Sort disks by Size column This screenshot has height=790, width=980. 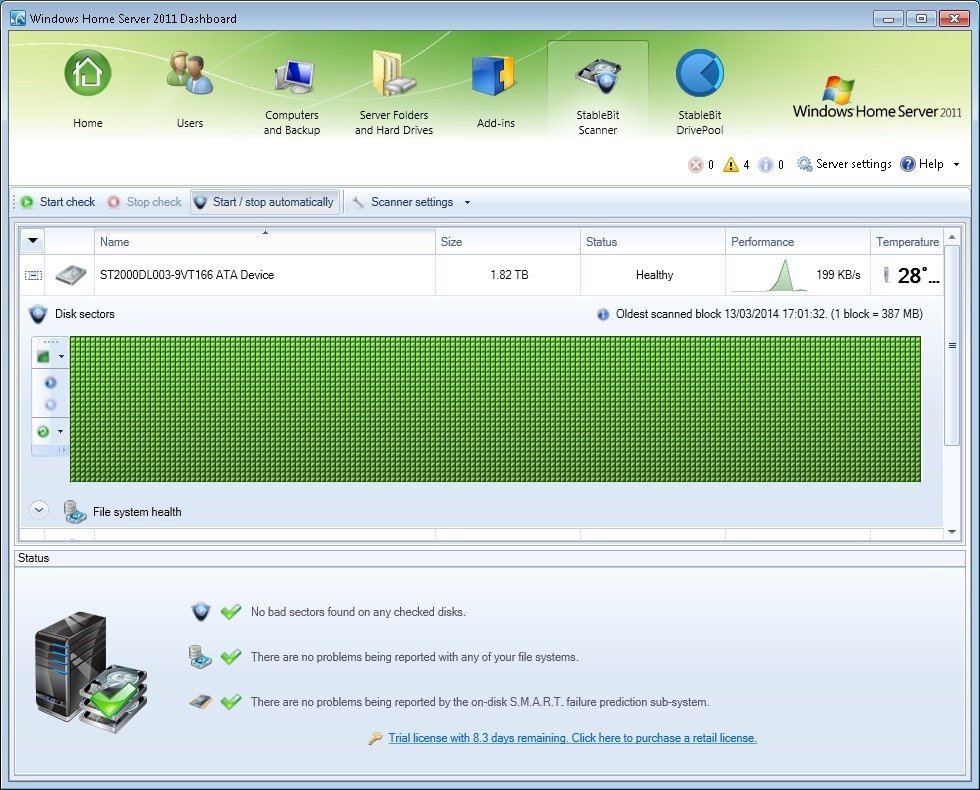pos(508,241)
